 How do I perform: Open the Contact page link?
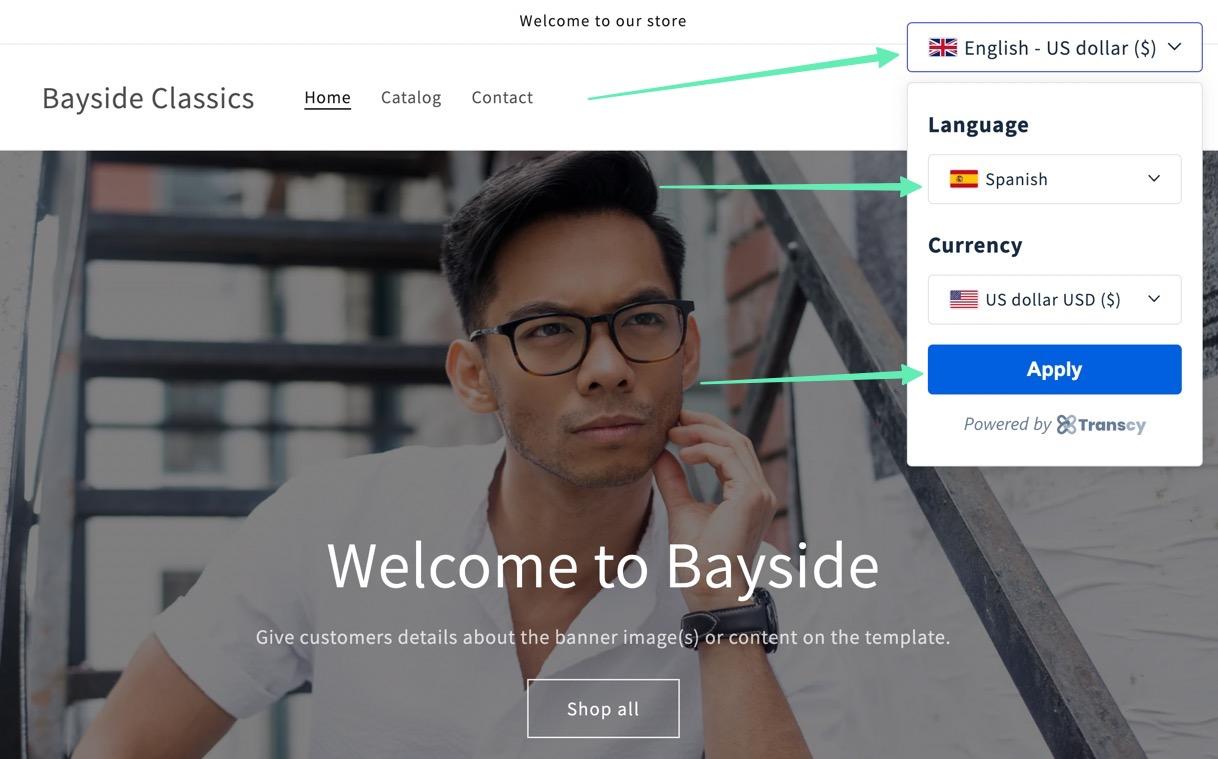502,97
